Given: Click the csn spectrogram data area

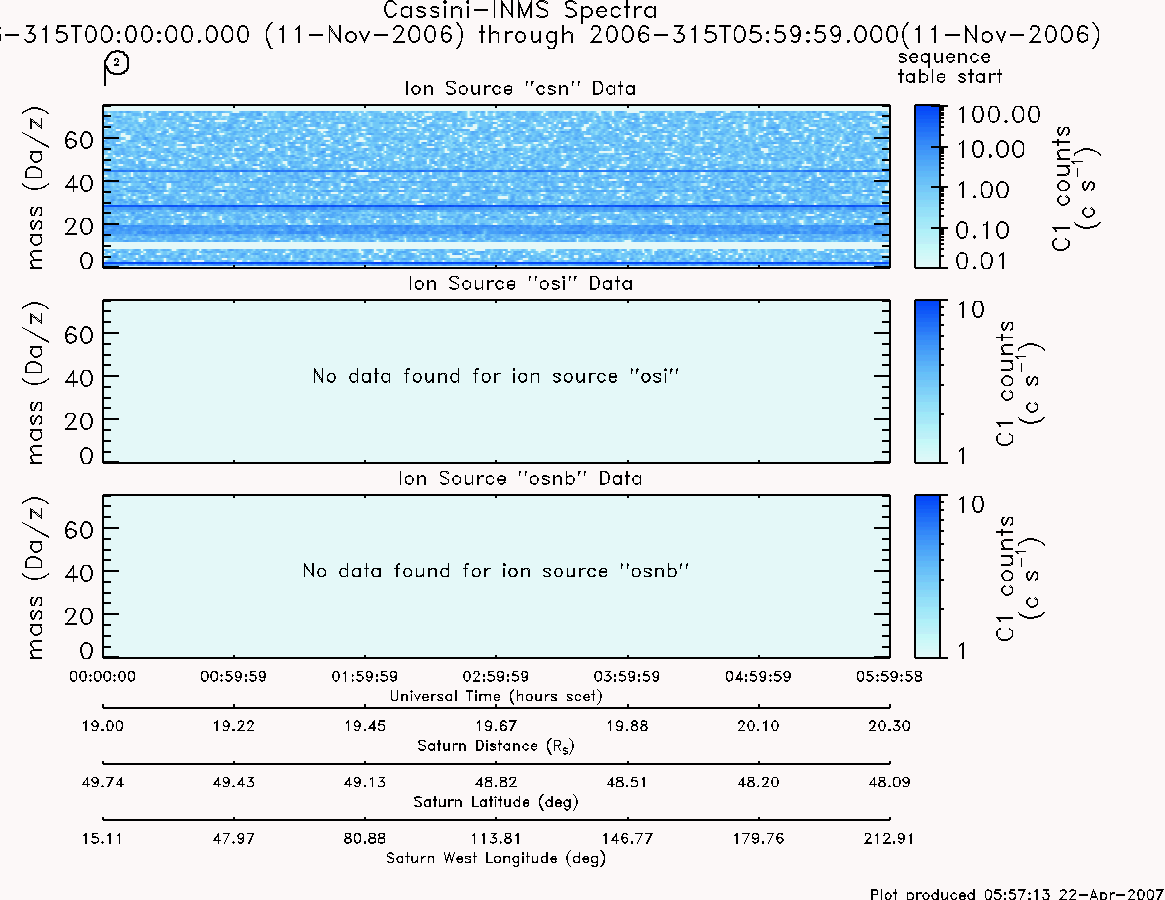Looking at the screenshot, I should click(x=496, y=187).
